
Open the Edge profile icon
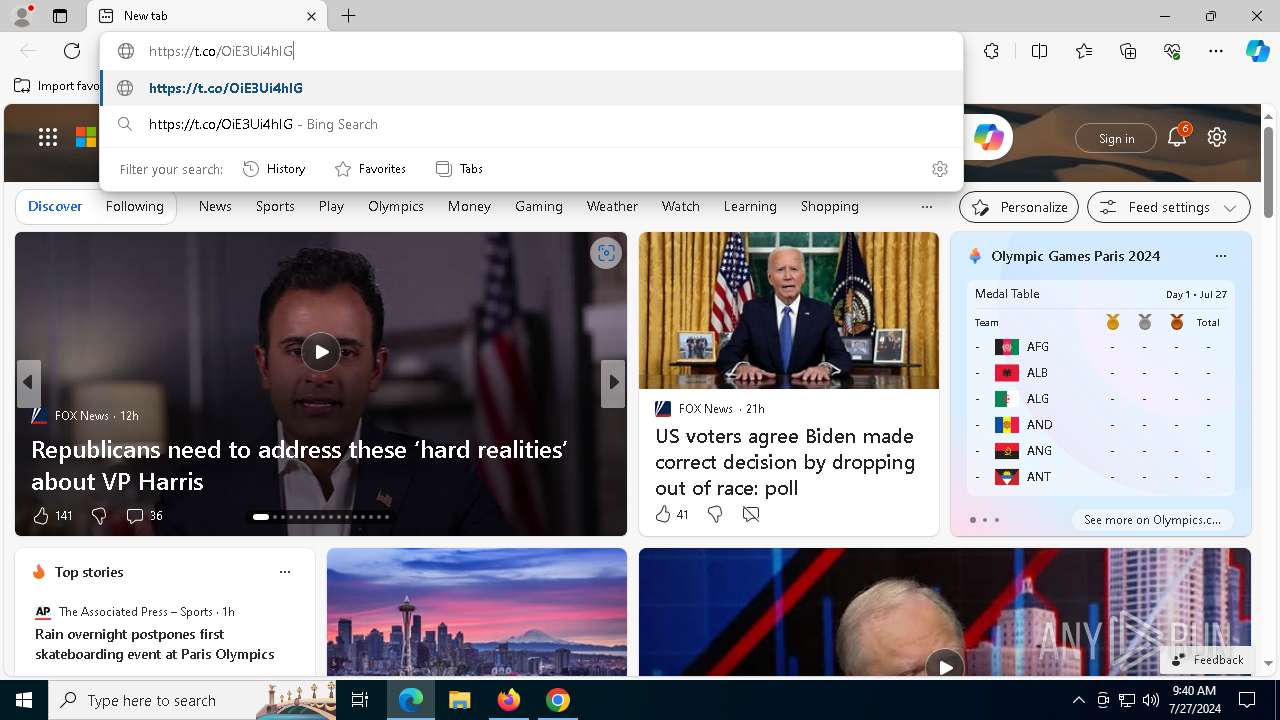(21, 16)
